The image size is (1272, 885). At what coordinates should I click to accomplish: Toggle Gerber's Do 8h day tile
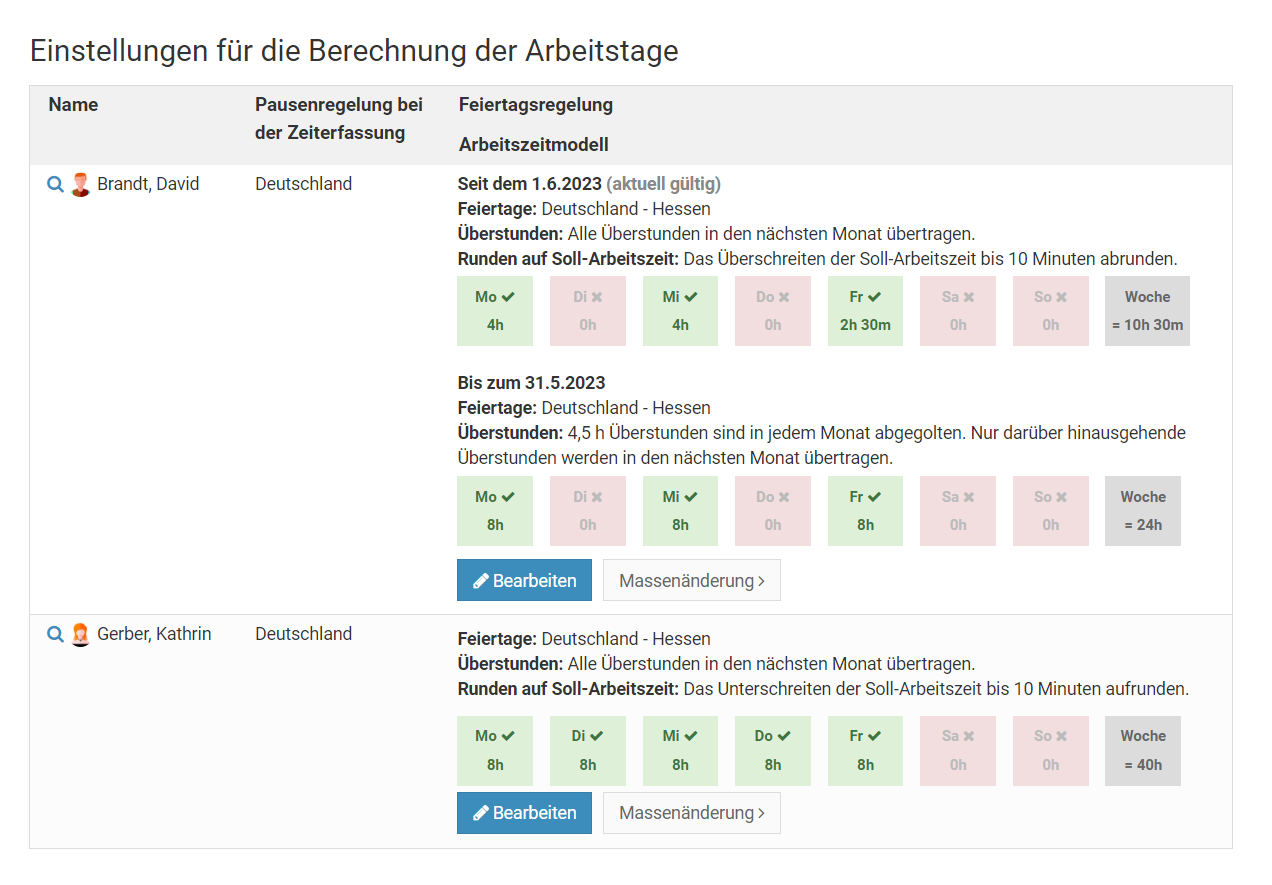773,751
